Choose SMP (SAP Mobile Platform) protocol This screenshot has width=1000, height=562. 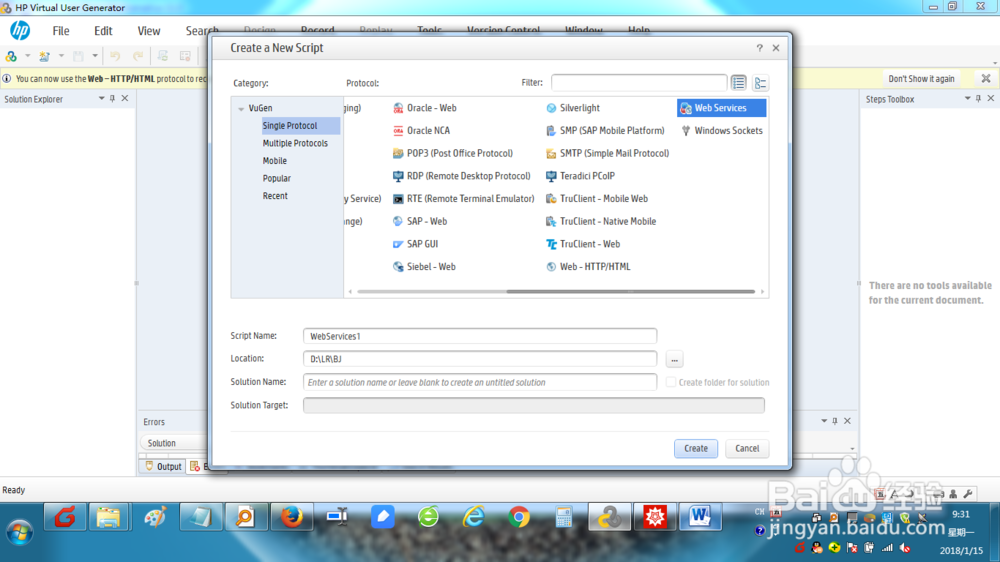point(605,131)
